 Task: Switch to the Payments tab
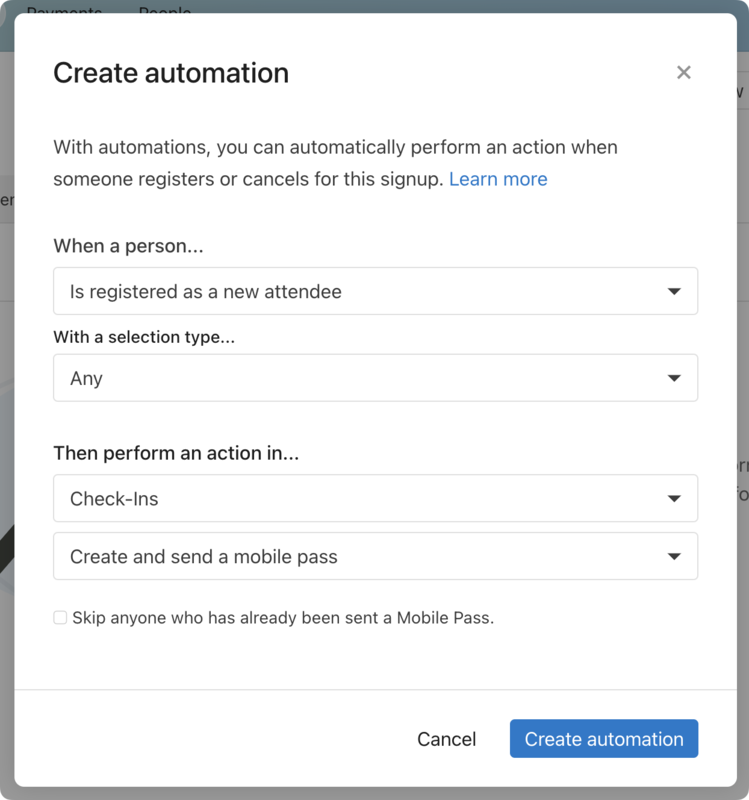[66, 12]
